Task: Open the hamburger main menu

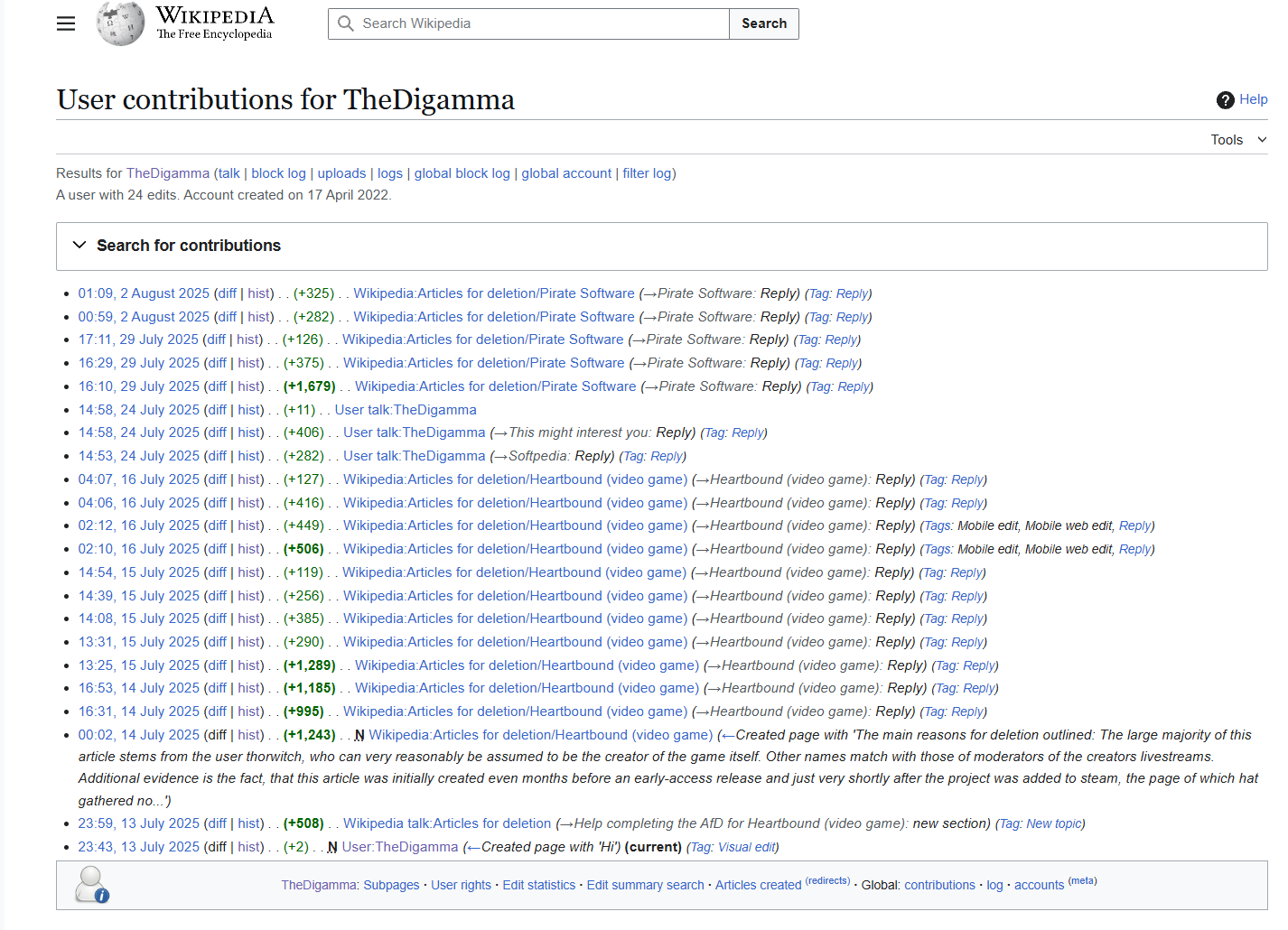Action: pos(66,23)
